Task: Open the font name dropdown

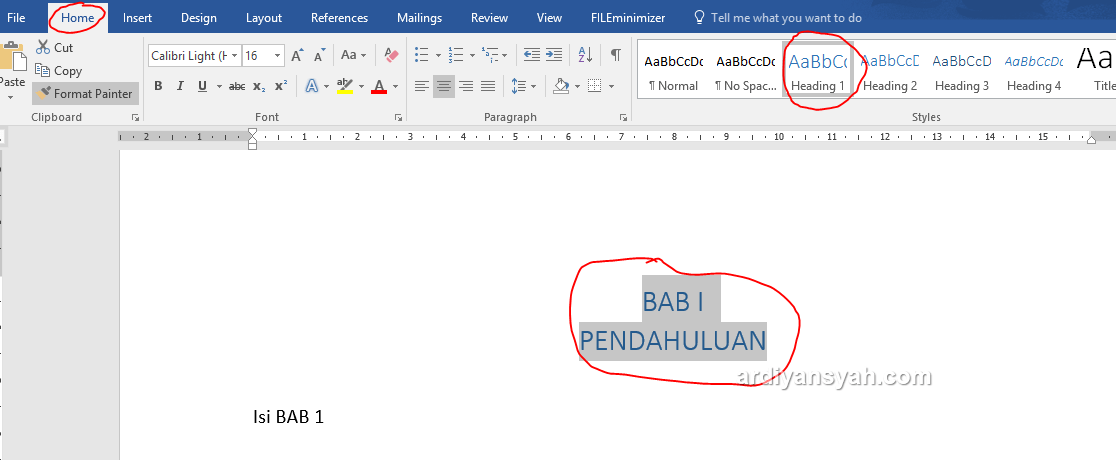Action: click(234, 56)
